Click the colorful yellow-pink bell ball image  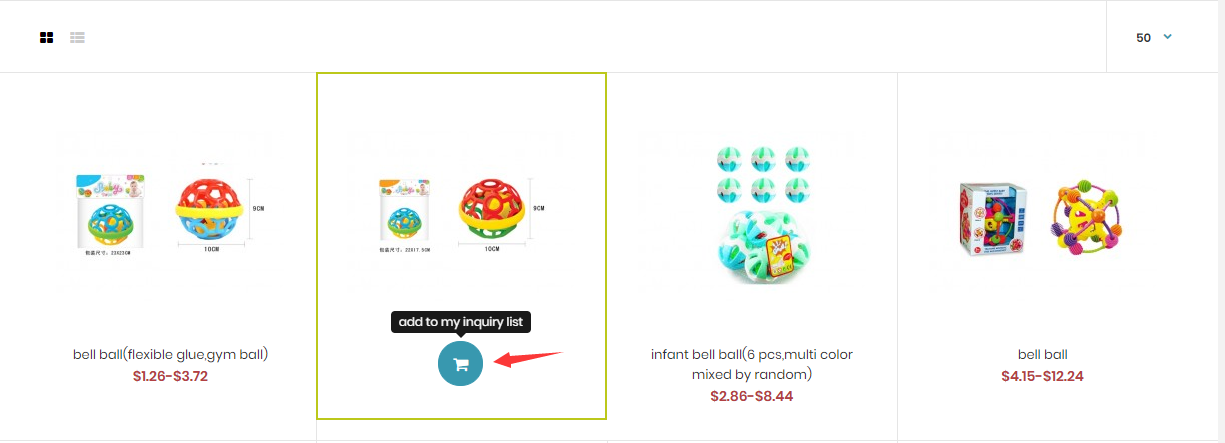point(1087,221)
